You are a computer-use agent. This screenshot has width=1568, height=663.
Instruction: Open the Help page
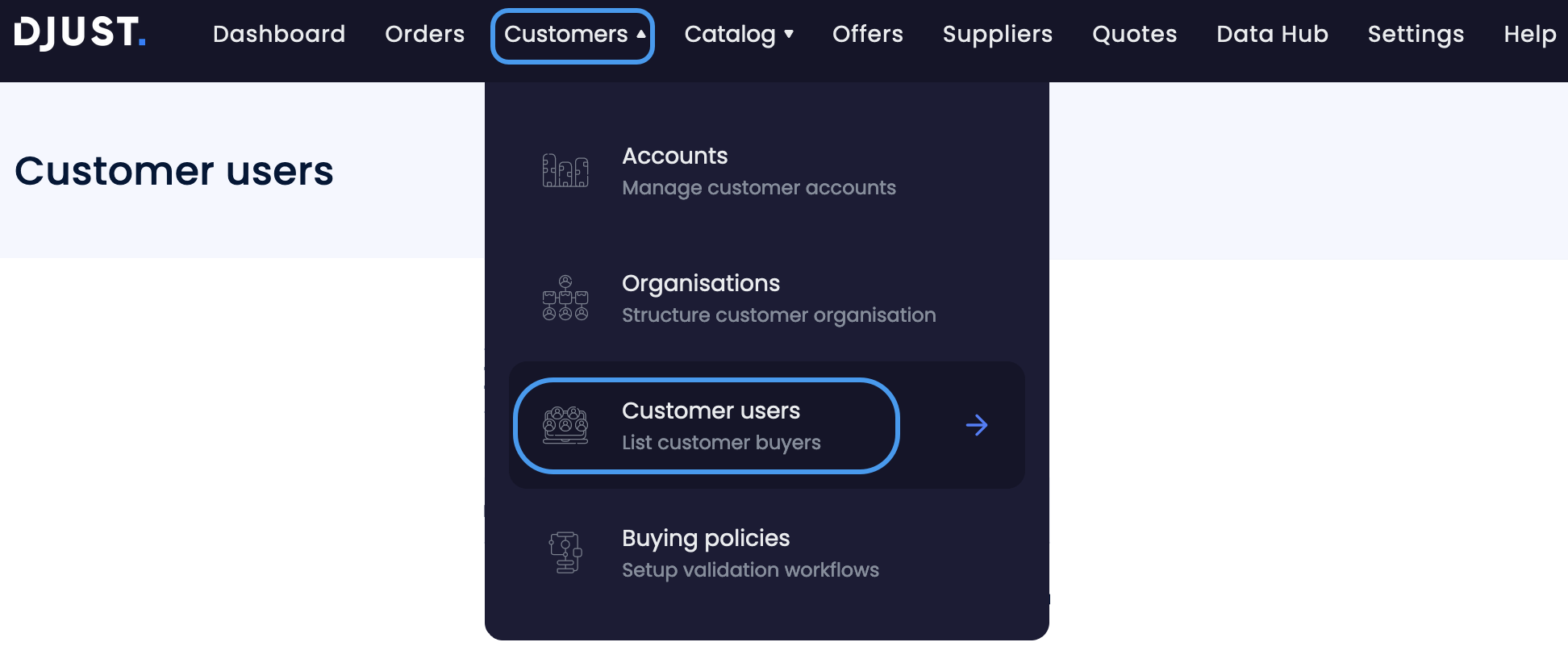(1529, 35)
